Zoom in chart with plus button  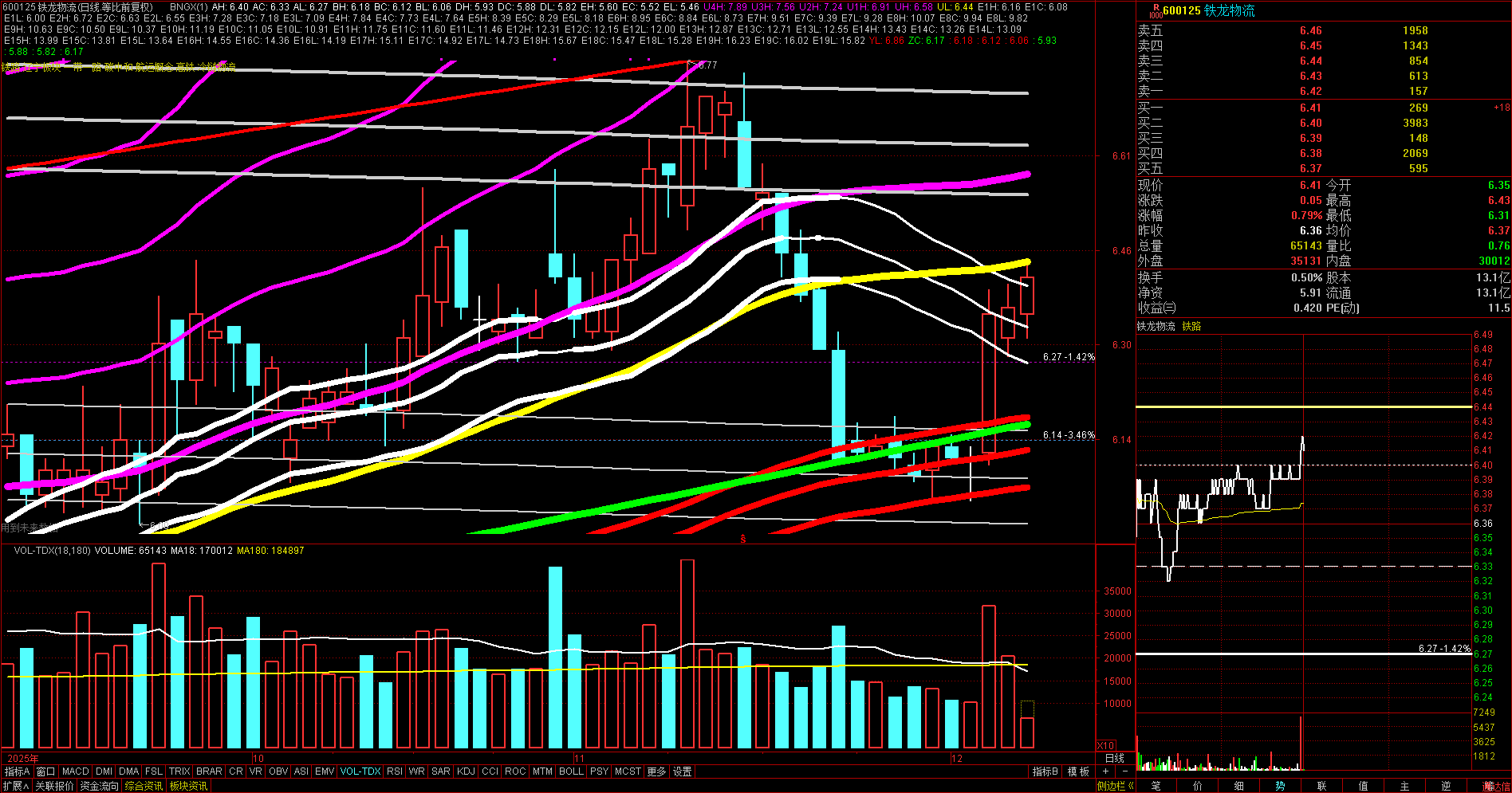pyautogui.click(x=1105, y=771)
